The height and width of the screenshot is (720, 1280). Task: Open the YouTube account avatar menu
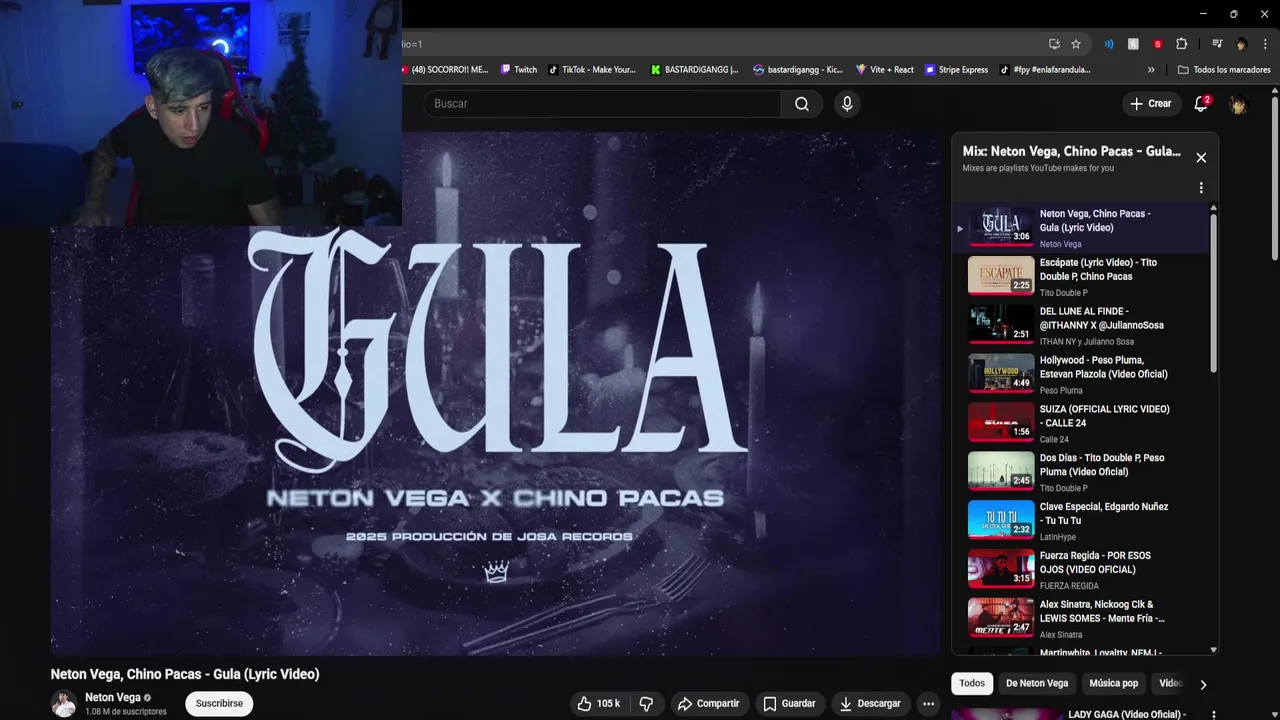[1238, 104]
